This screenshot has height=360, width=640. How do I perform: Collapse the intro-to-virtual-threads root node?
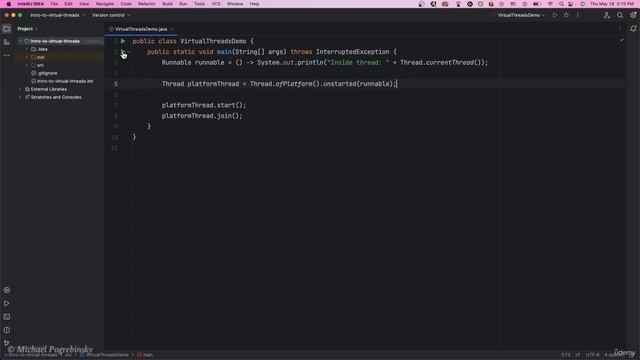20,41
